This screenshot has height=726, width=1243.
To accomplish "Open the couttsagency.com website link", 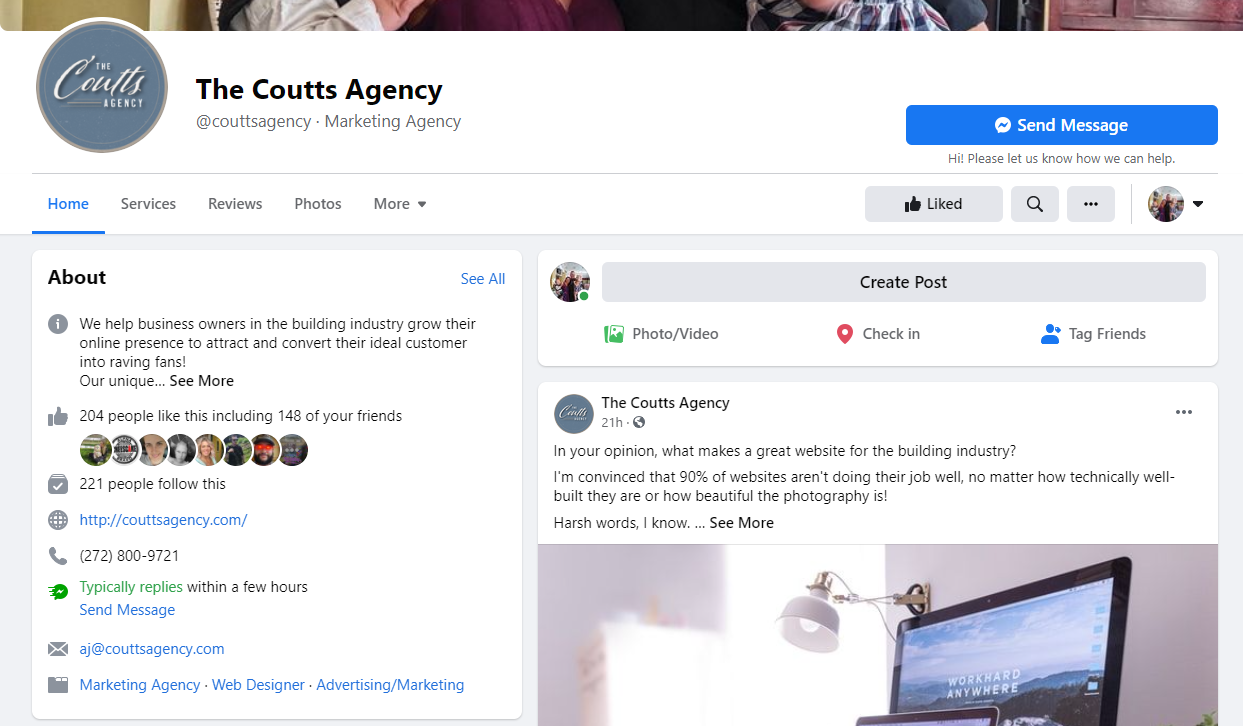I will click(x=163, y=520).
